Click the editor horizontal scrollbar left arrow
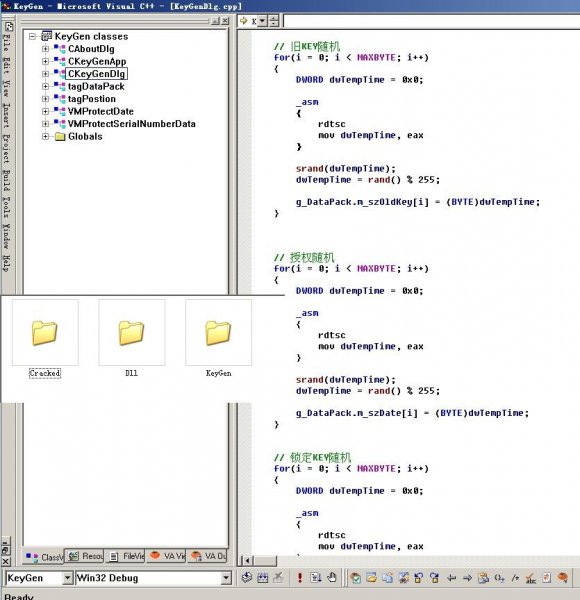This screenshot has height=600, width=580. 248,561
